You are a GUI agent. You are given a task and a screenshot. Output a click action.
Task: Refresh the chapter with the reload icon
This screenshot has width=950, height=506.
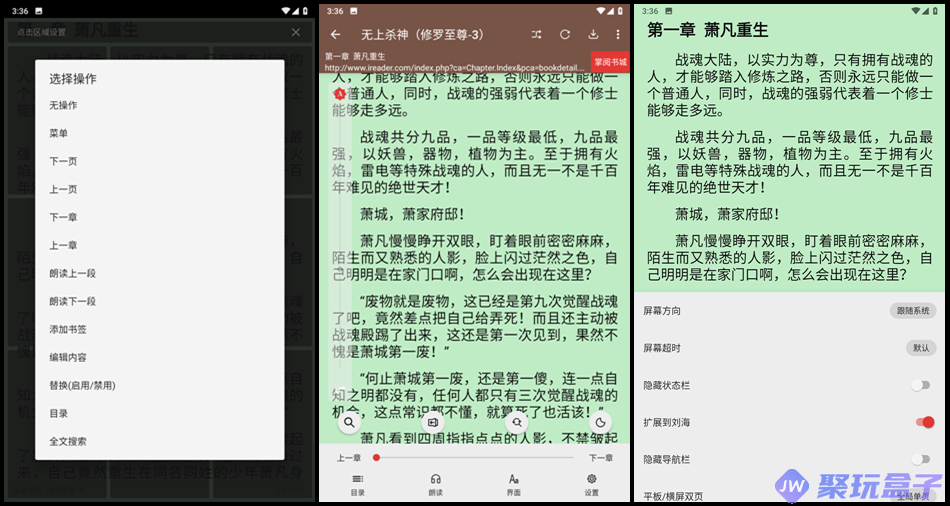pos(565,35)
